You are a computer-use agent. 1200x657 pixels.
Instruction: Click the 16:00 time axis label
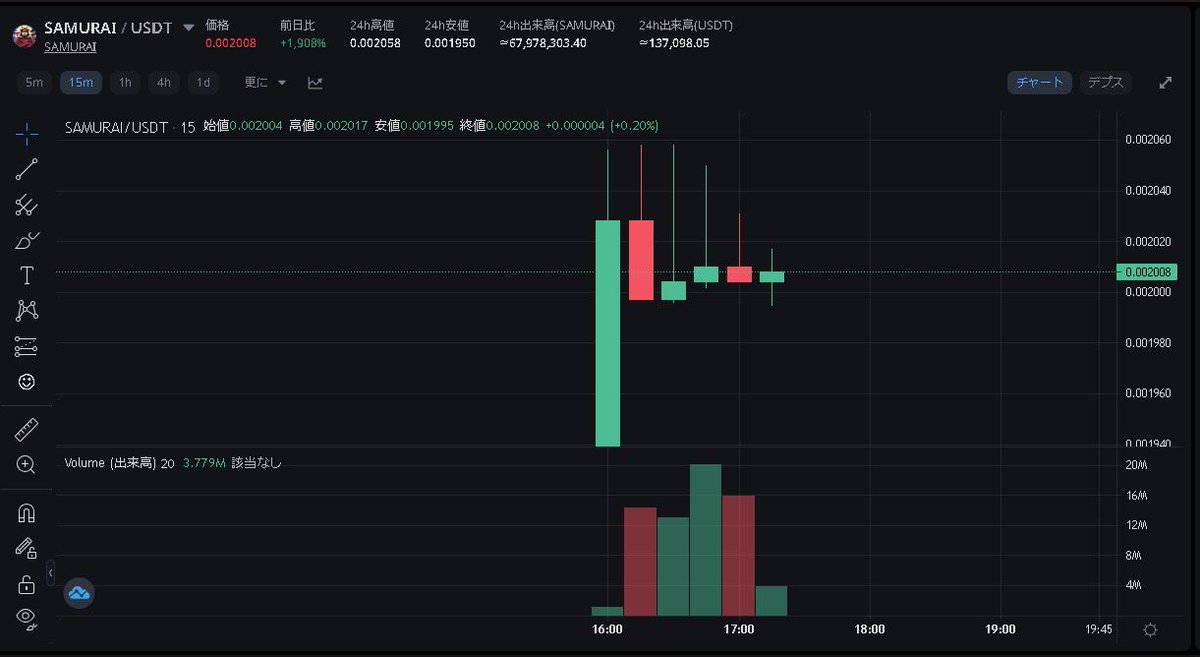click(x=607, y=630)
